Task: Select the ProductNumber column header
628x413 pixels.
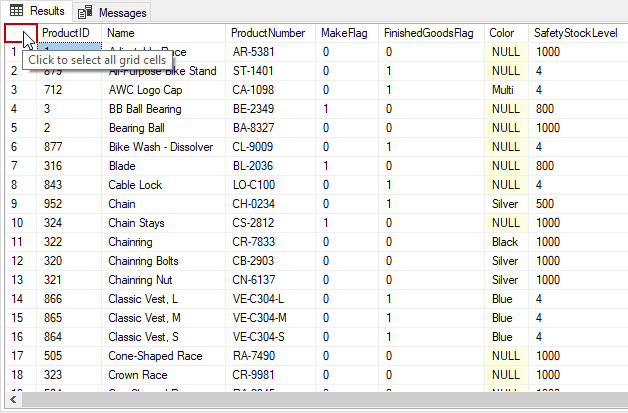Action: click(271, 33)
